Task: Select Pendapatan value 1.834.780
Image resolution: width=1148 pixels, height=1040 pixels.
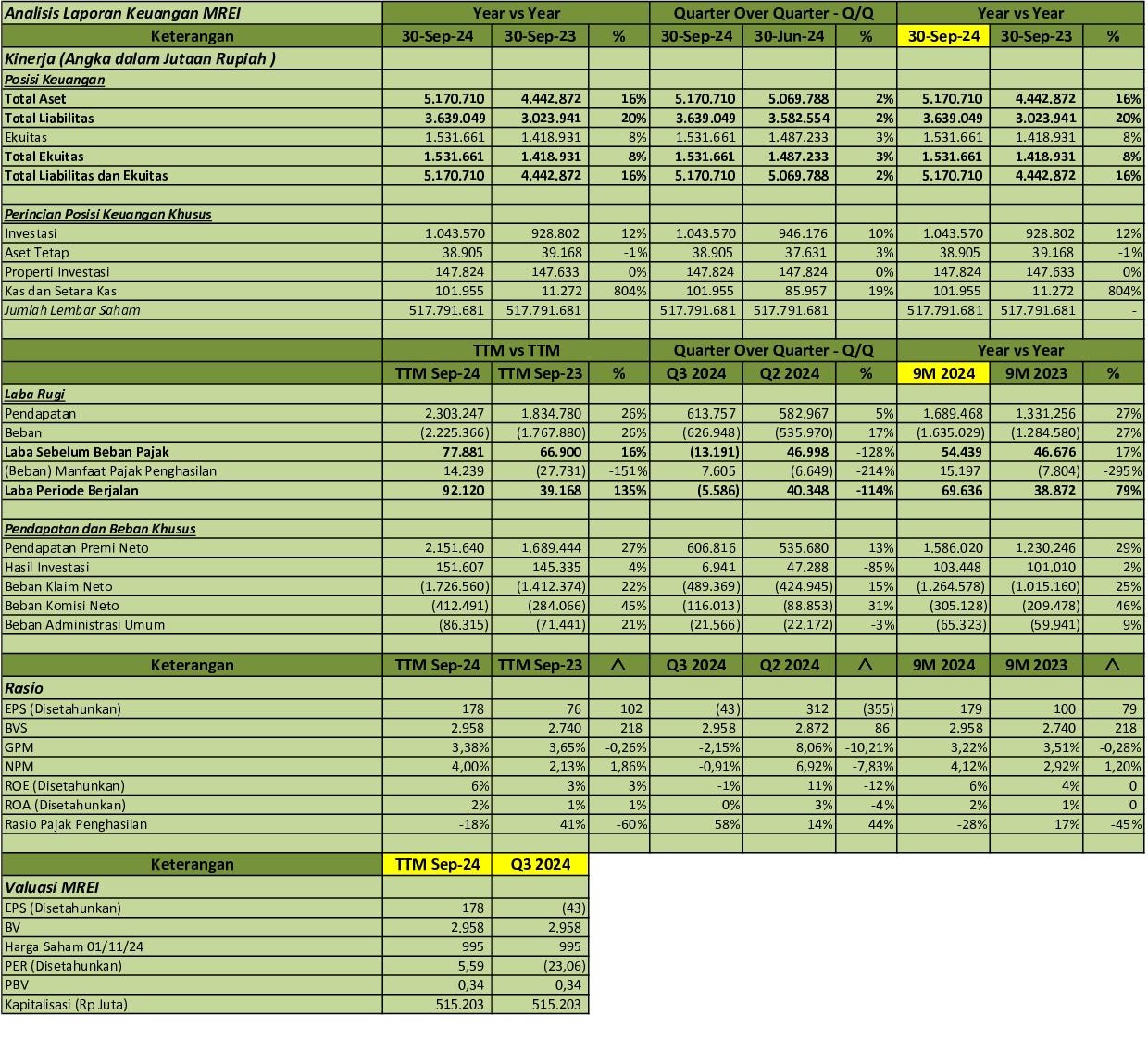Action: click(x=552, y=413)
